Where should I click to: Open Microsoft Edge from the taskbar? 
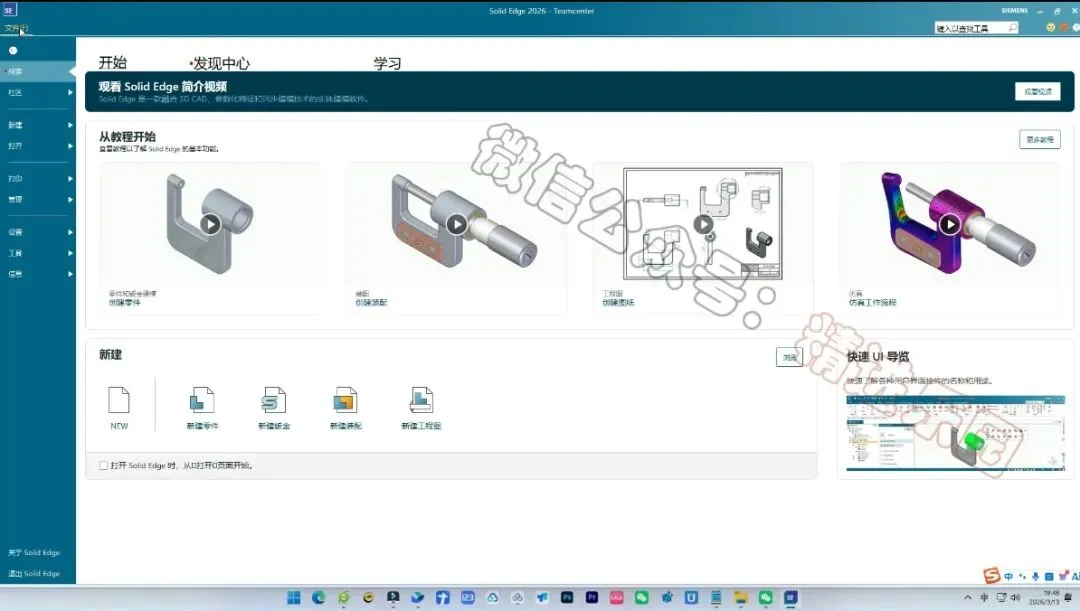click(x=318, y=597)
